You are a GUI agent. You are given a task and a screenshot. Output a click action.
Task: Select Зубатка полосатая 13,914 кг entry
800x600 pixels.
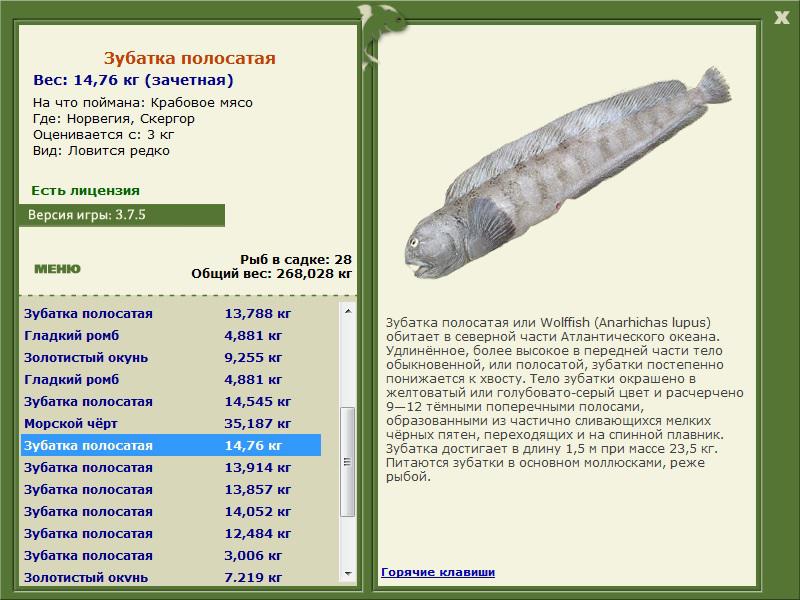[171, 467]
